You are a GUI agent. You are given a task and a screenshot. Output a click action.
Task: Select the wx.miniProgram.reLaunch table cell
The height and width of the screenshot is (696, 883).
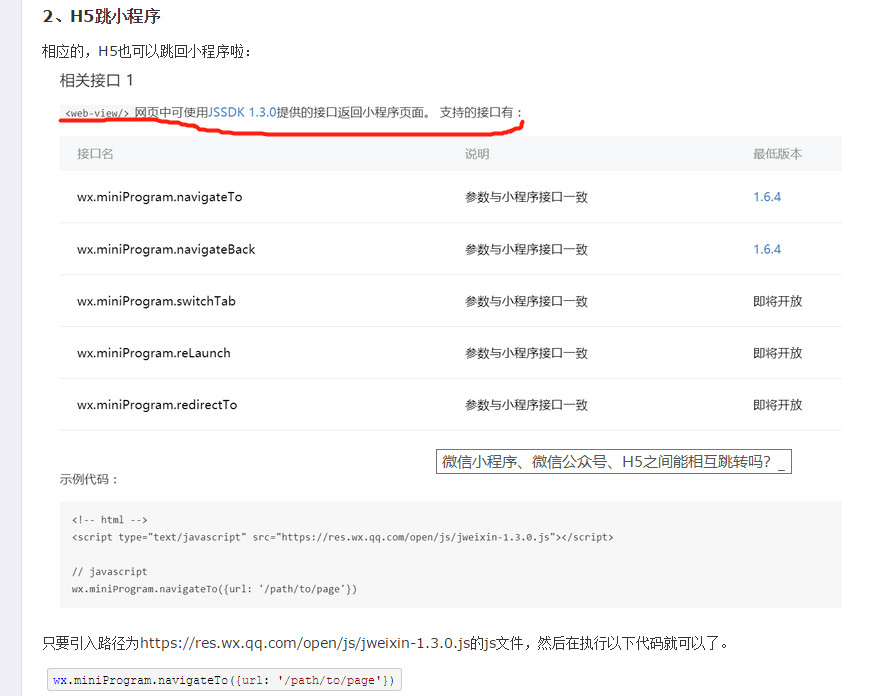tap(154, 353)
